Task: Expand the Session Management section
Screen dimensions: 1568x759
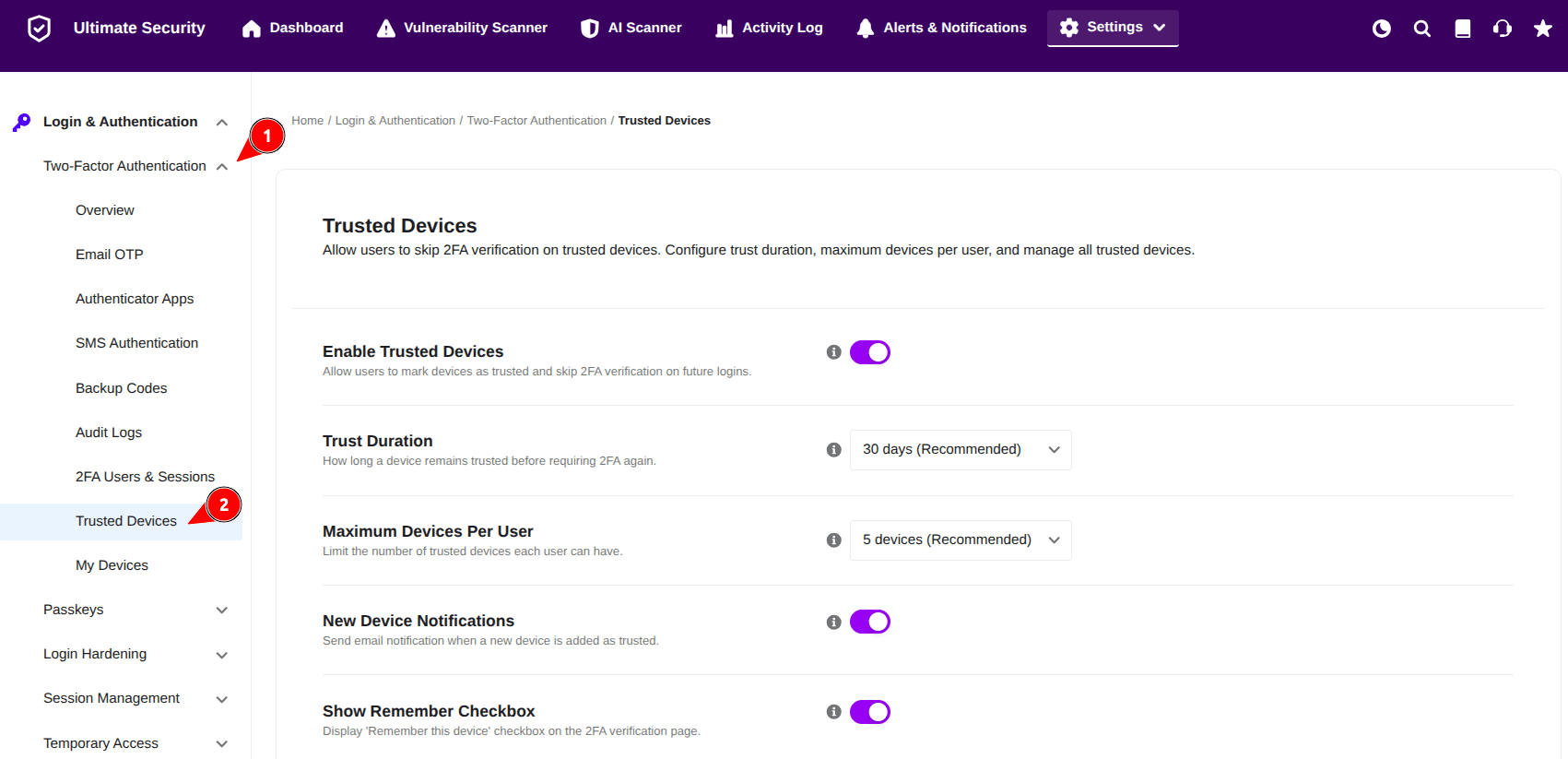Action: [136, 698]
